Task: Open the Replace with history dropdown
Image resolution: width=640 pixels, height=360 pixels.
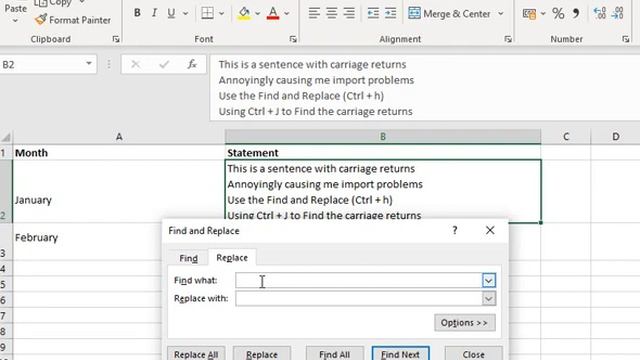Action: 489,298
